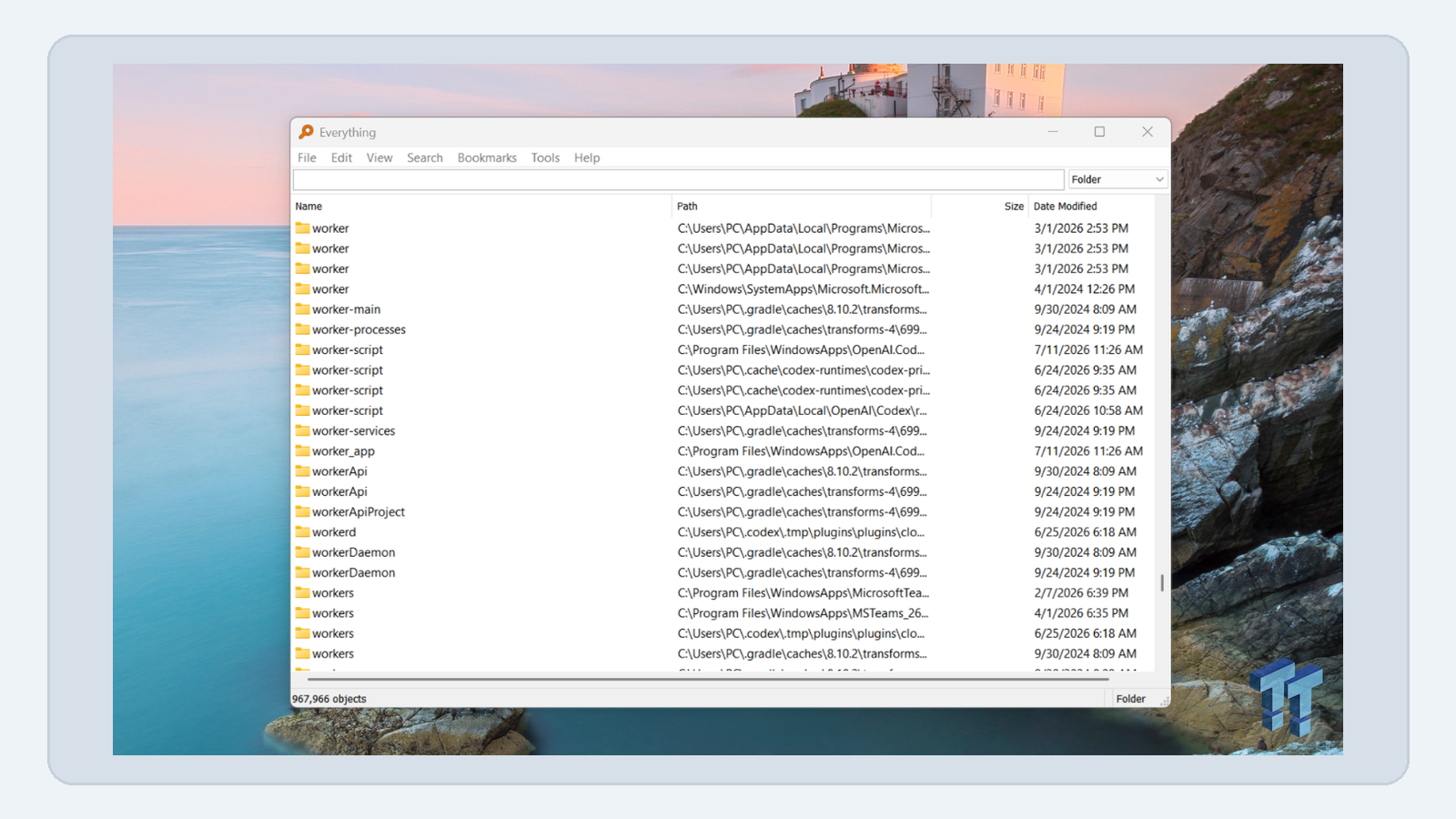Sort results by Size column header
This screenshot has width=1456, height=819.
1014,207
